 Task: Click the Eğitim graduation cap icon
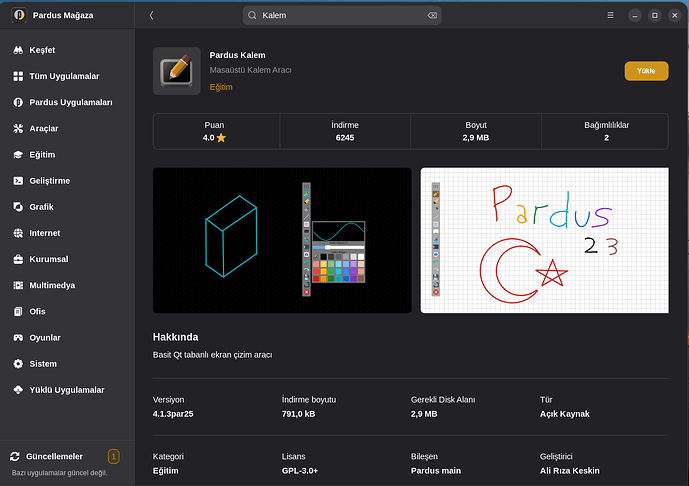point(18,155)
